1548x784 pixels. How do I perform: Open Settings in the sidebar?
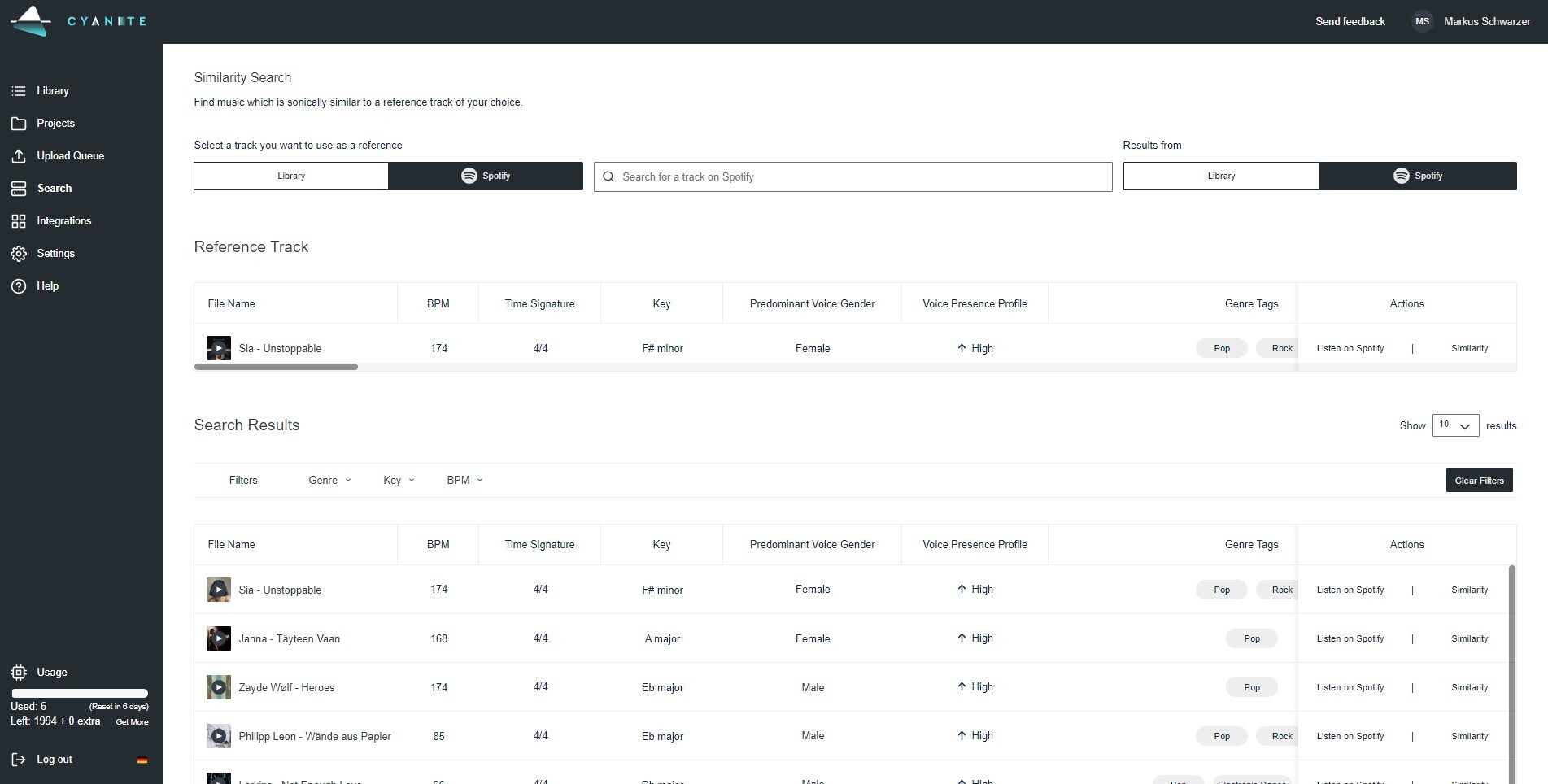coord(55,254)
